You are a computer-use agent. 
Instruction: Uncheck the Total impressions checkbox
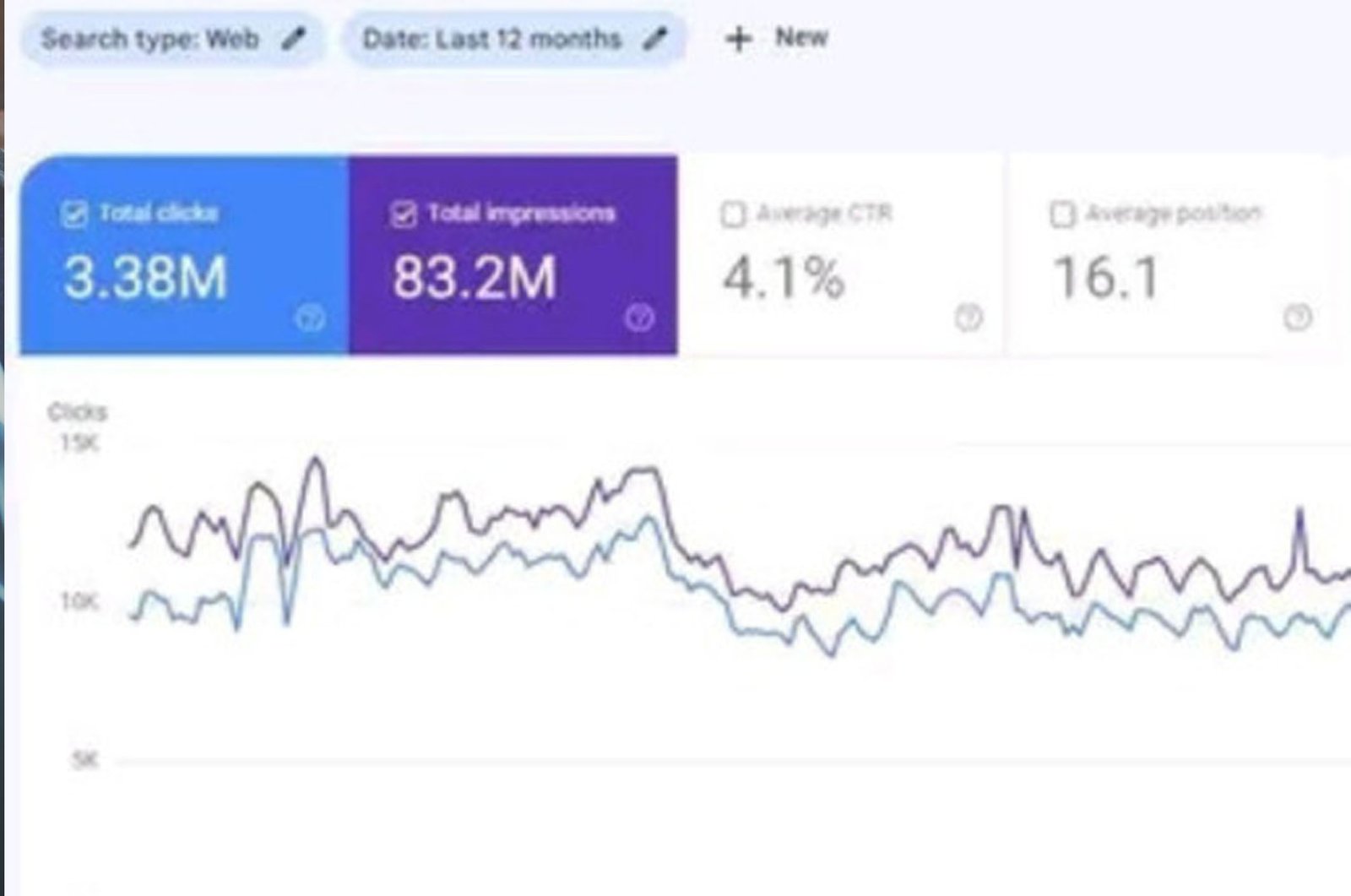click(404, 214)
